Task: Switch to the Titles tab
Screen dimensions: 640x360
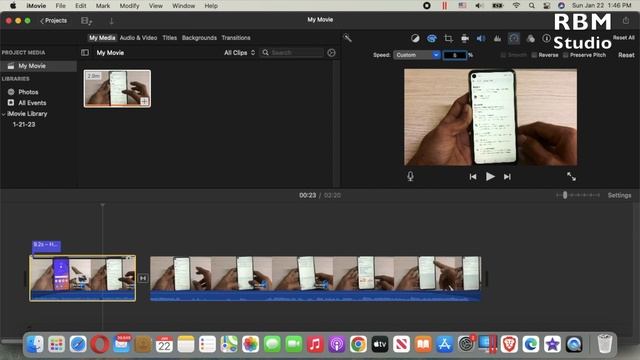Action: 169,38
